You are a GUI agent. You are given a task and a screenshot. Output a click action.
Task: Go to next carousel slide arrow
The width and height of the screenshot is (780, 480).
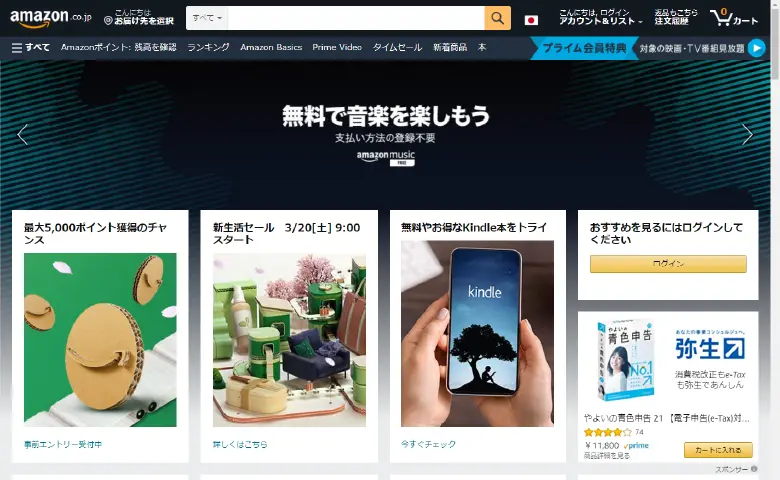tap(747, 134)
